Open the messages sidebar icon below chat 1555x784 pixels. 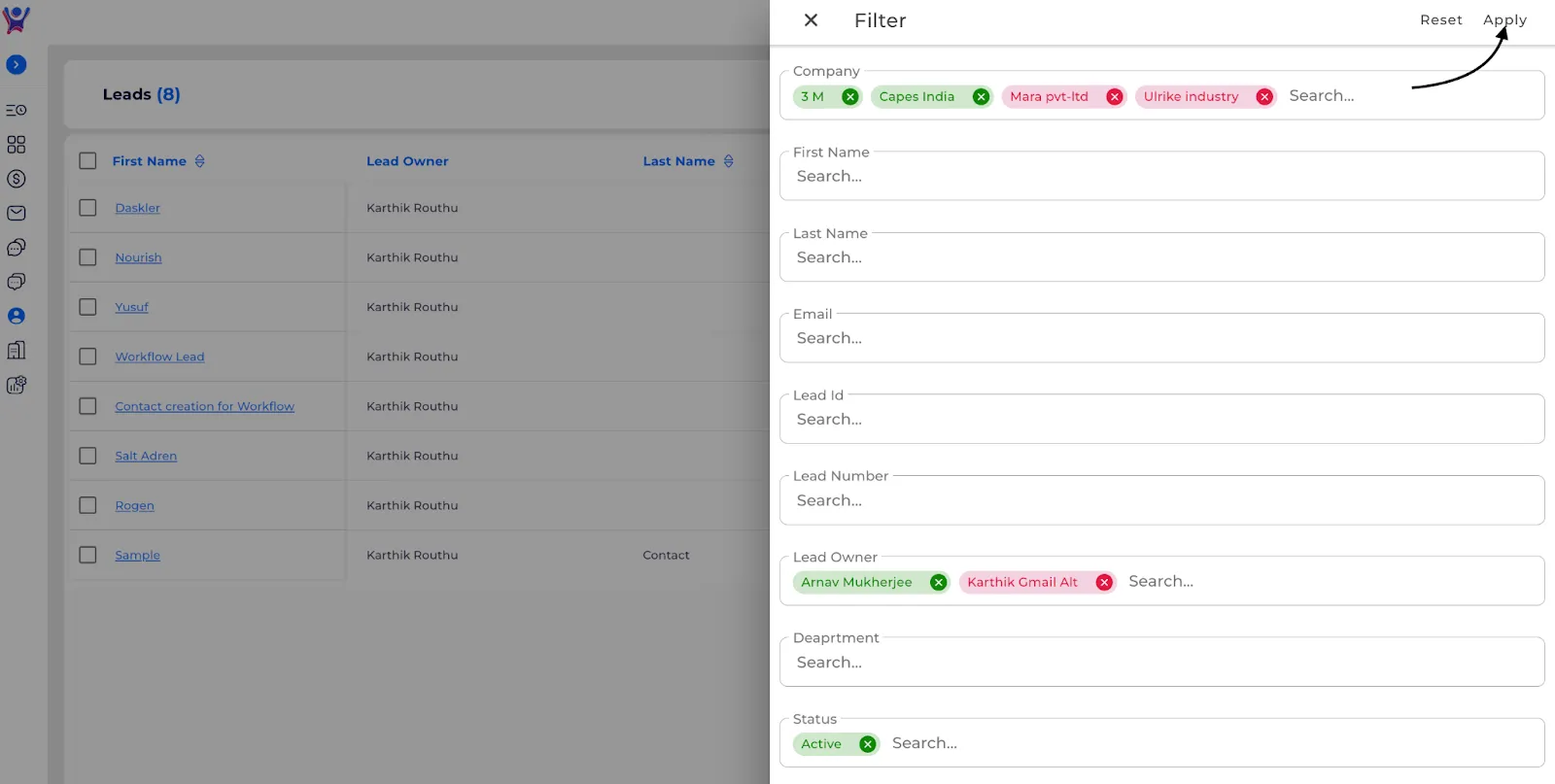click(17, 282)
